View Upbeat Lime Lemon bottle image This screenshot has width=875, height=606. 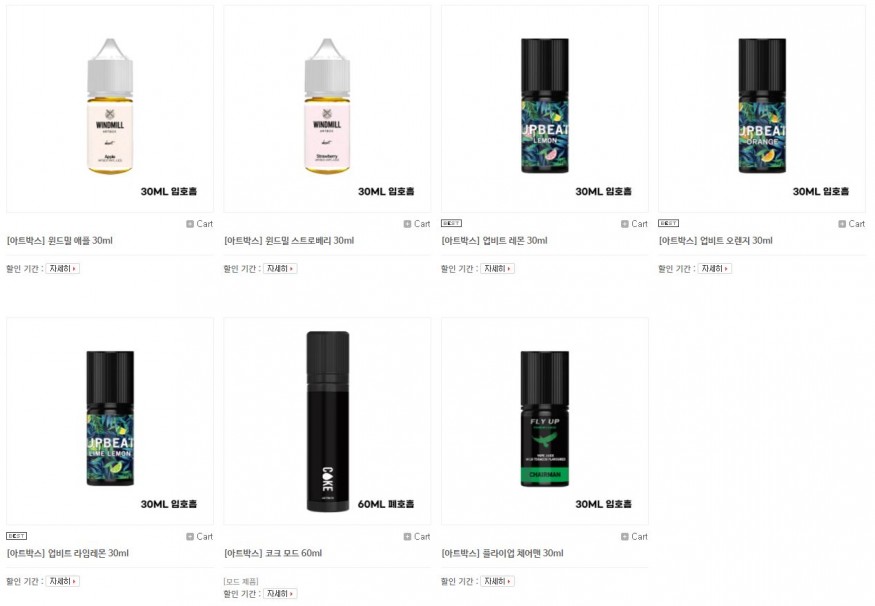tap(110, 421)
